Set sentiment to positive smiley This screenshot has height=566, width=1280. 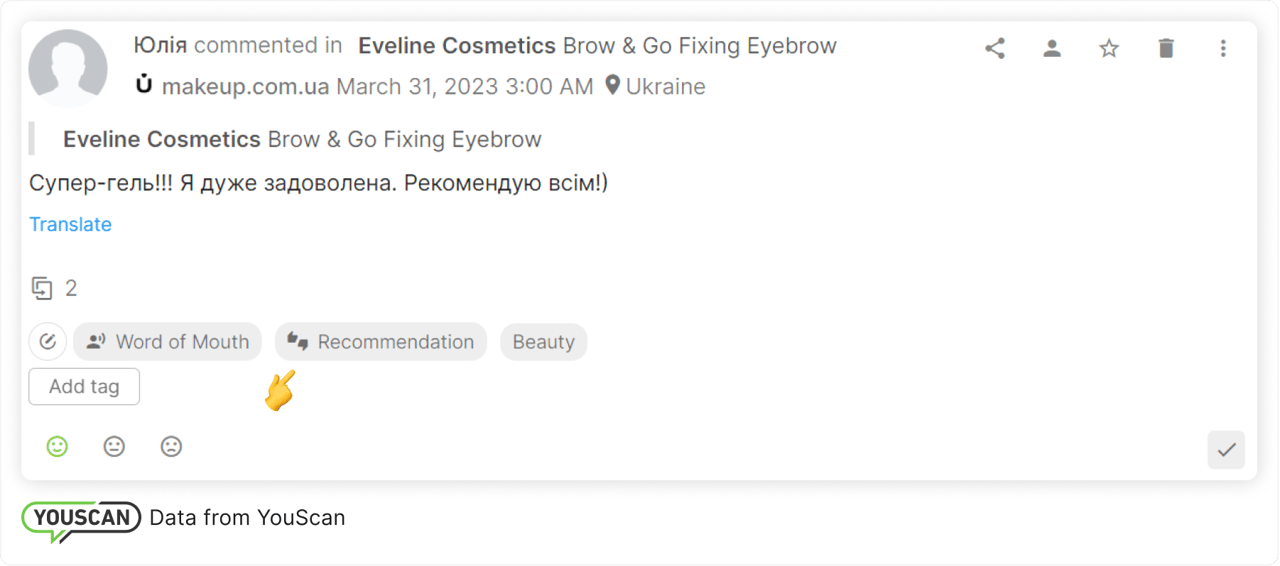[57, 447]
